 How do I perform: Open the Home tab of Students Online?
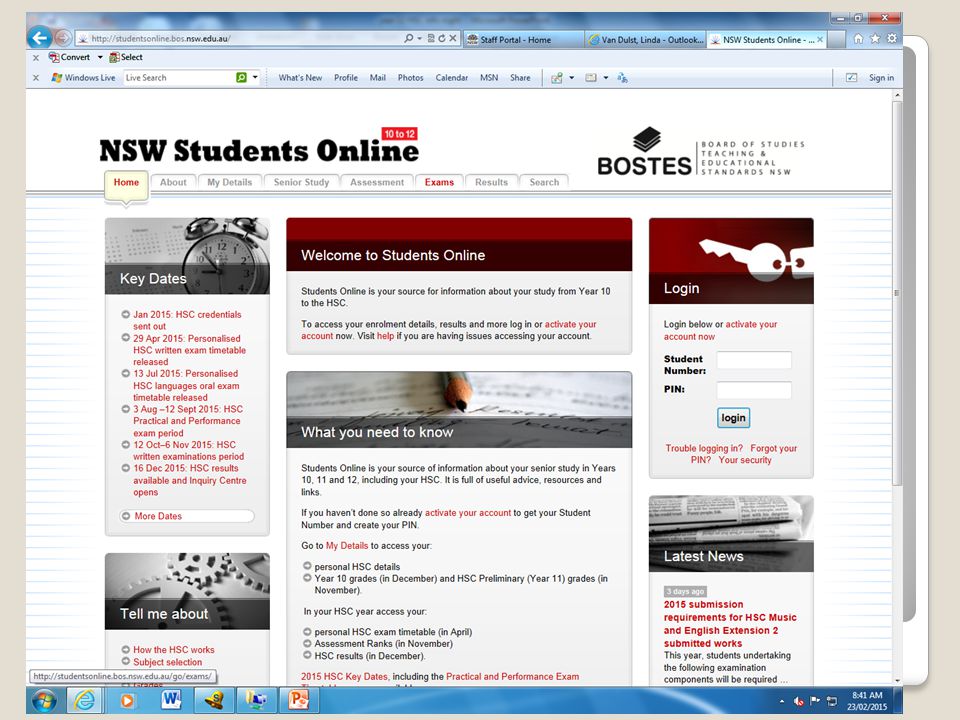pos(126,182)
